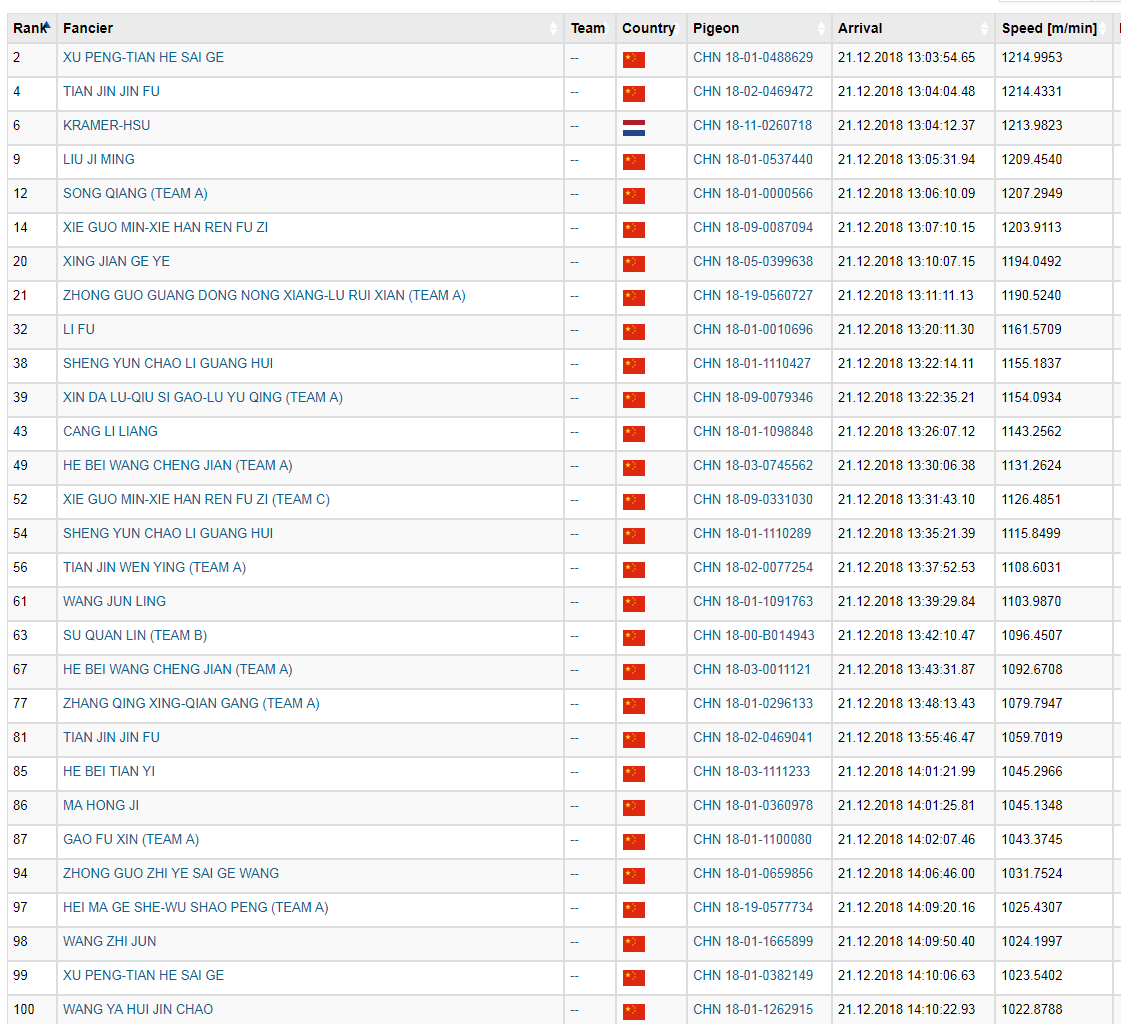The width and height of the screenshot is (1121, 1024).
Task: Open fancier LIU JI MING link
Action: coord(99,159)
